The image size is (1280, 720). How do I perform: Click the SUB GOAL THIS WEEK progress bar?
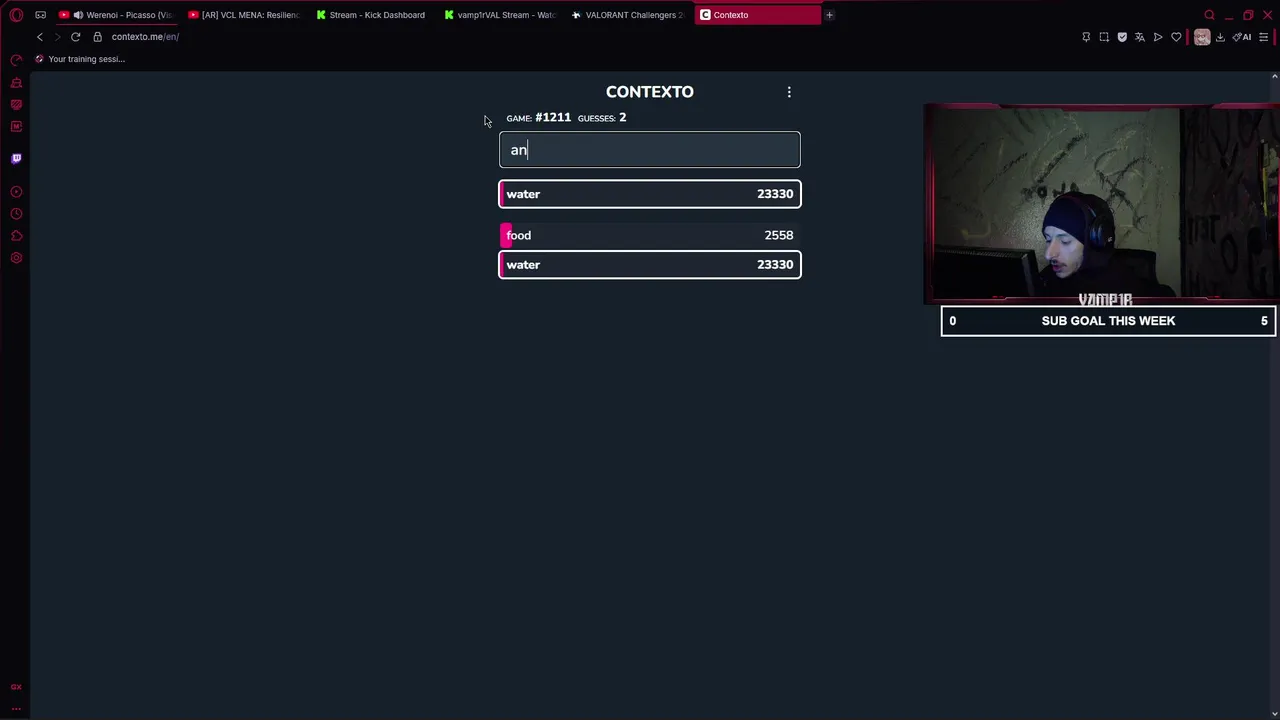point(1108,321)
